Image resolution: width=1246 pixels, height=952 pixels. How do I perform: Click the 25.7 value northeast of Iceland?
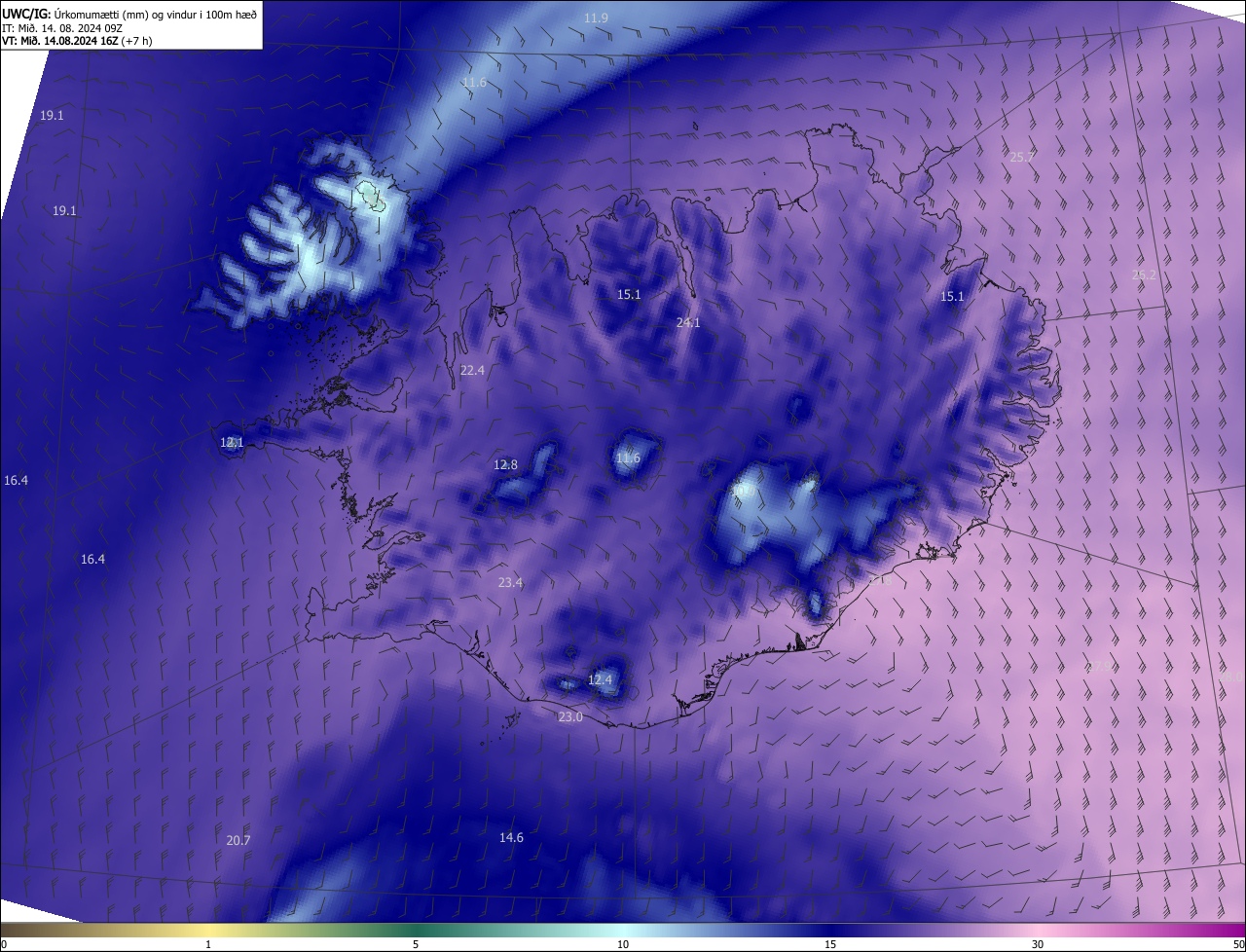point(1021,157)
